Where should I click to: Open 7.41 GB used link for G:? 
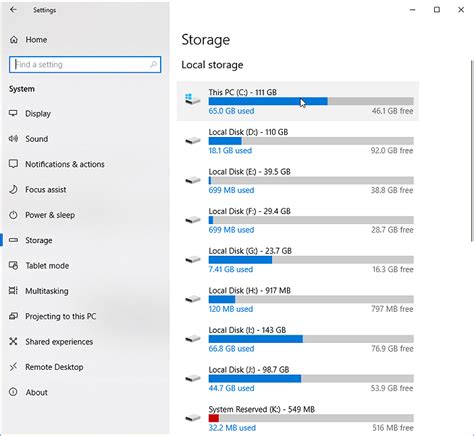click(x=231, y=269)
